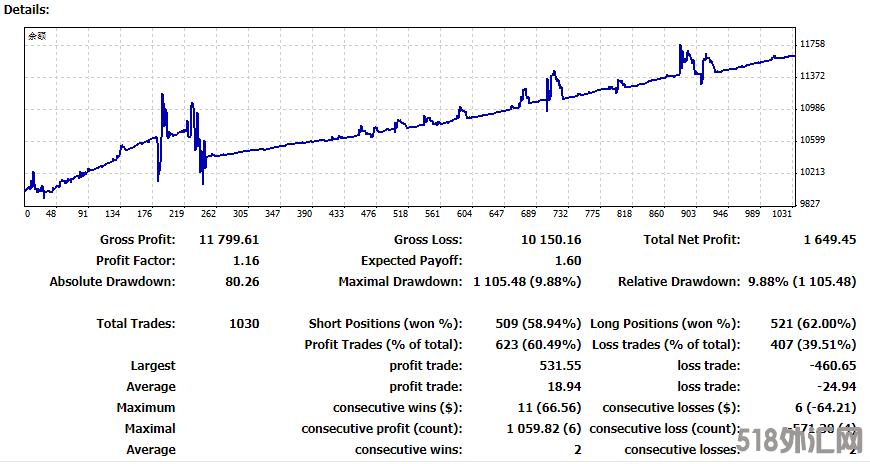The height and width of the screenshot is (464, 870).
Task: Select chart y-axis label 11372
Action: tap(812, 75)
